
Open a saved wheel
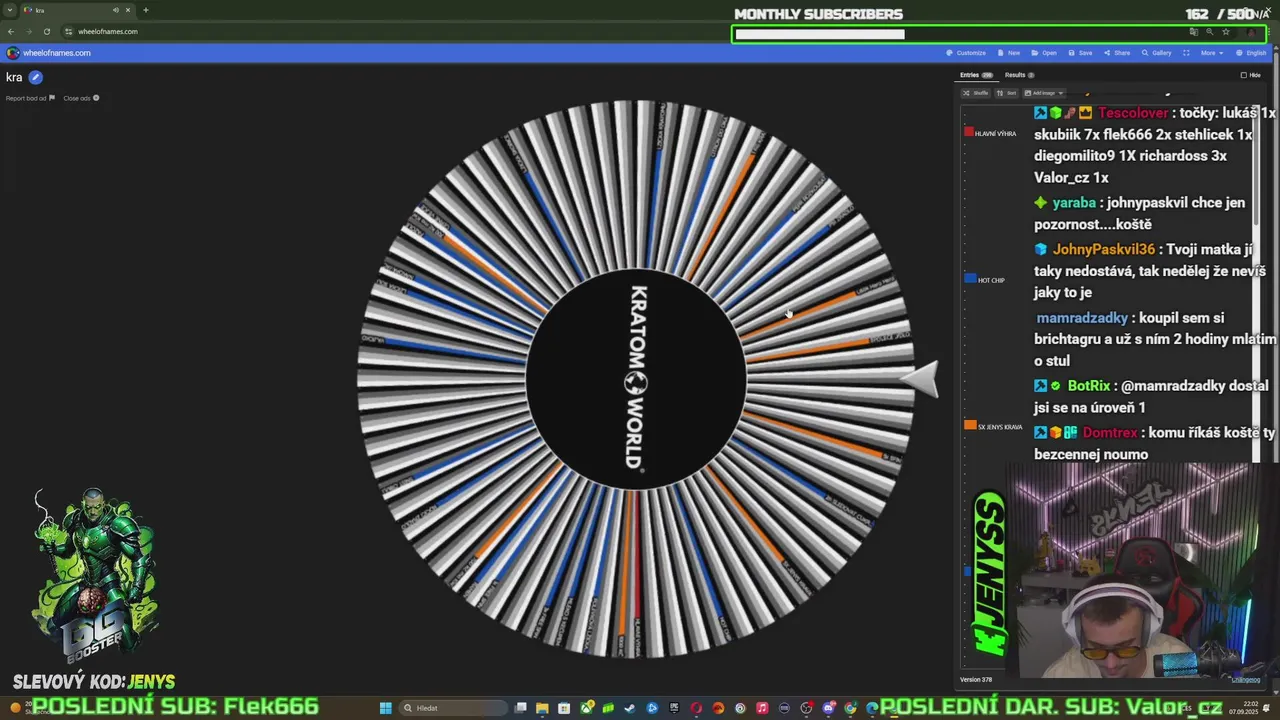(x=1044, y=53)
